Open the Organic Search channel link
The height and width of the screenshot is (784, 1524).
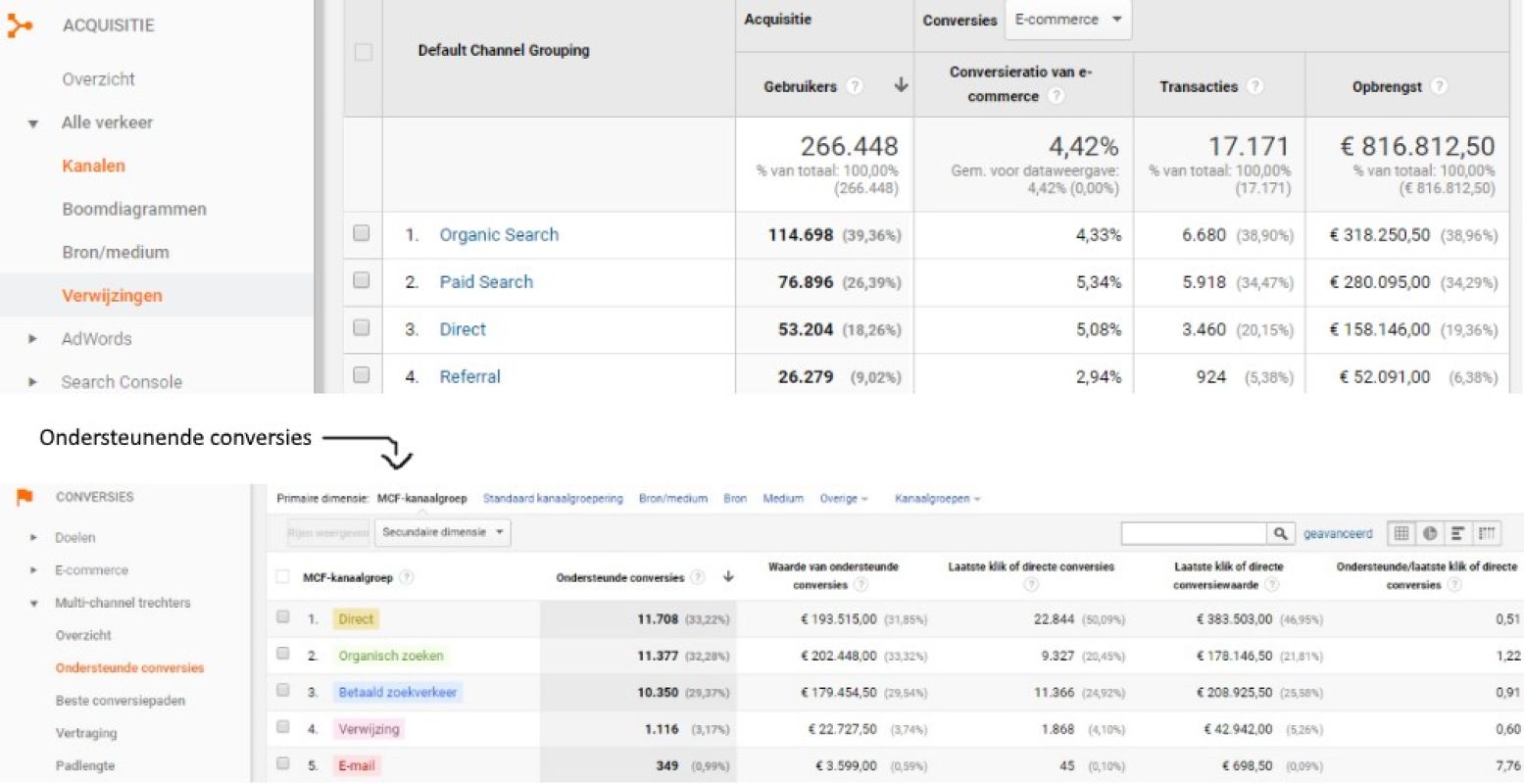coord(499,234)
